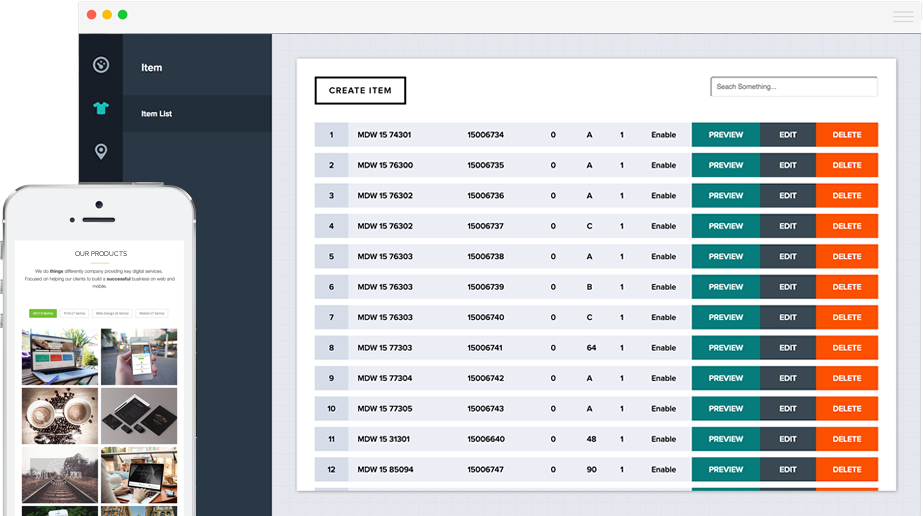This screenshot has width=923, height=516.
Task: Click the Create Item button
Action: click(x=360, y=91)
